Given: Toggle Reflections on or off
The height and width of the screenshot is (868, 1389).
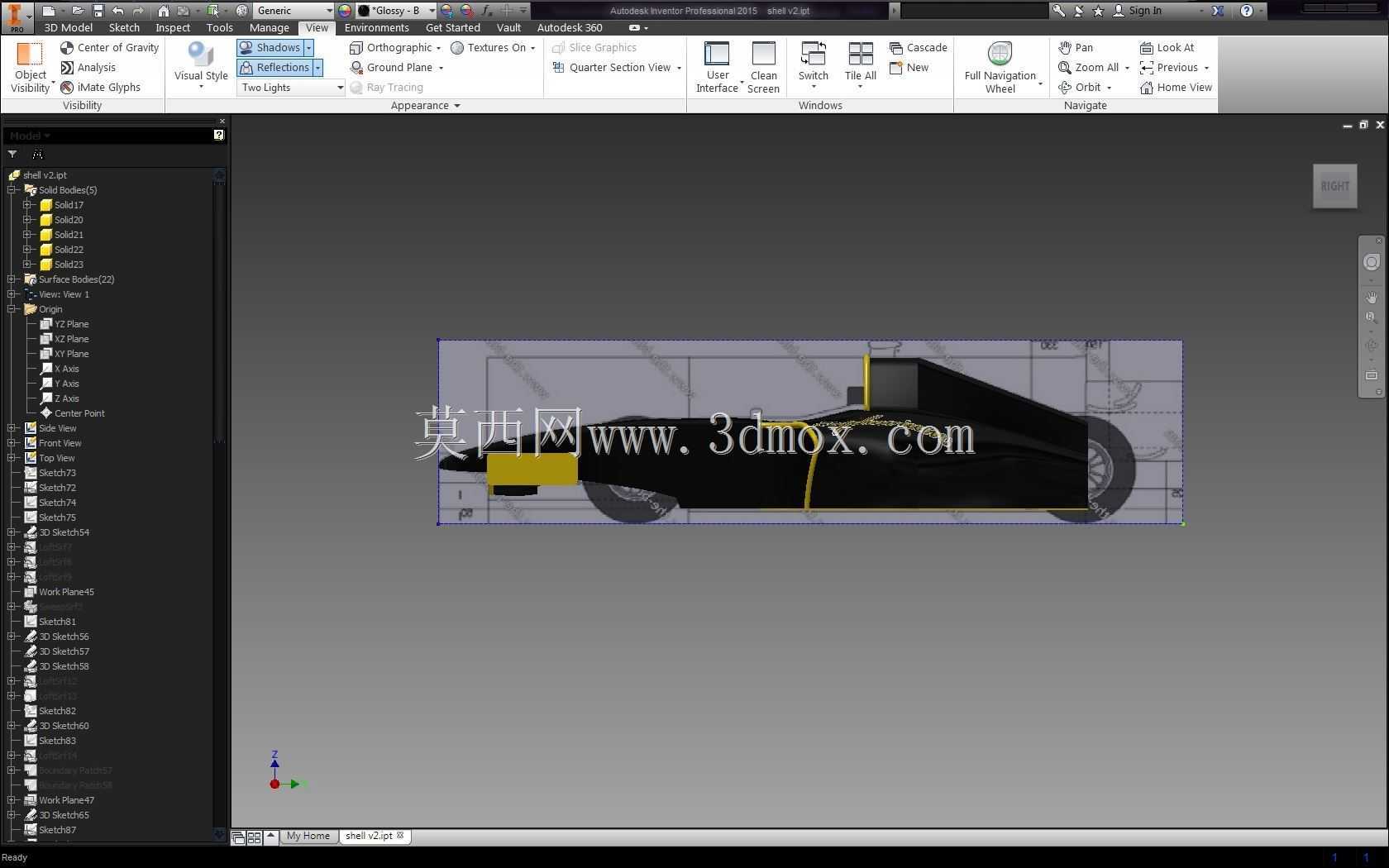Looking at the screenshot, I should click(x=274, y=68).
